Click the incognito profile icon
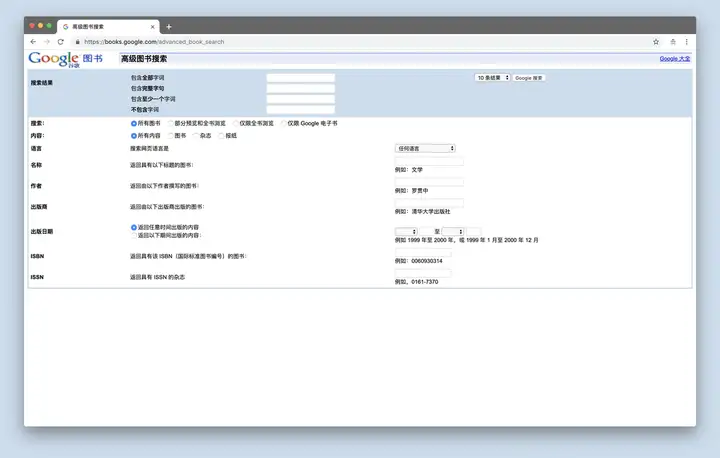This screenshot has width=720, height=458. 673,42
